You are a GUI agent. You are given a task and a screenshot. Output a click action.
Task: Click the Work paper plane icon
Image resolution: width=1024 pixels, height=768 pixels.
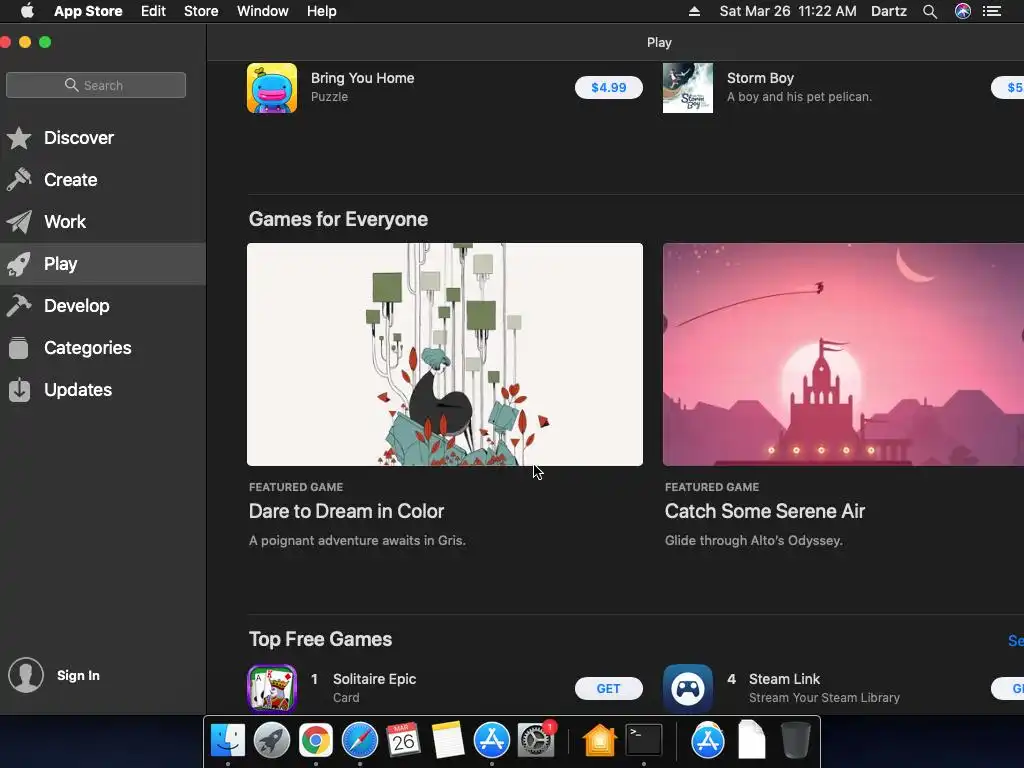point(19,222)
